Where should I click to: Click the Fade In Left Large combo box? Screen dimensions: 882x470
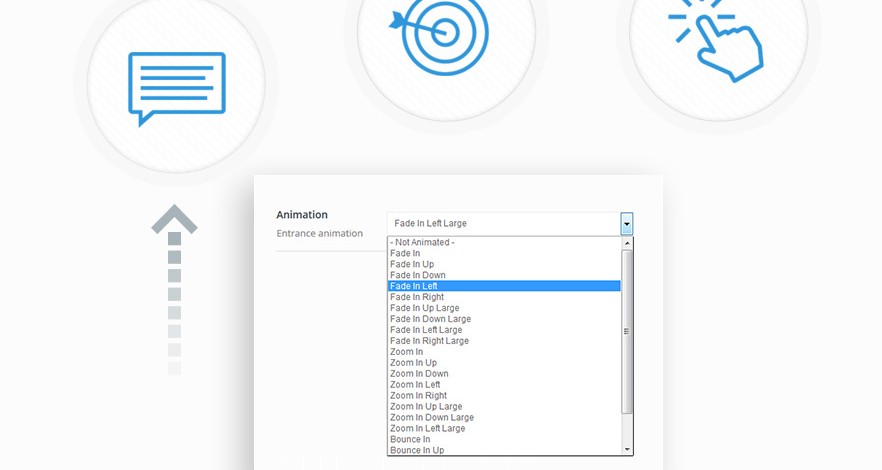coord(510,224)
